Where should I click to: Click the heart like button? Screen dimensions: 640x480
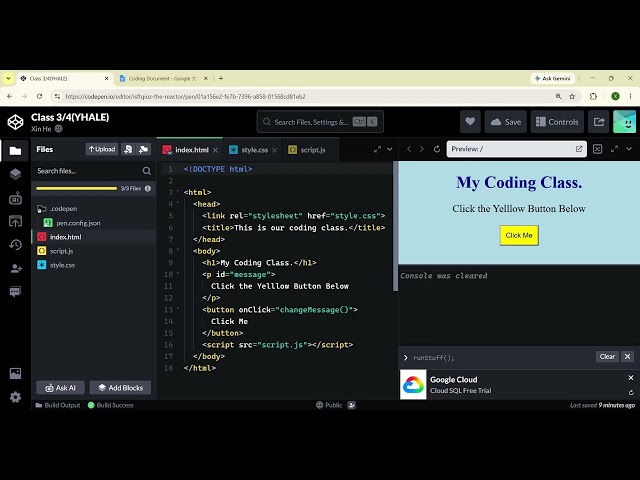(x=470, y=122)
